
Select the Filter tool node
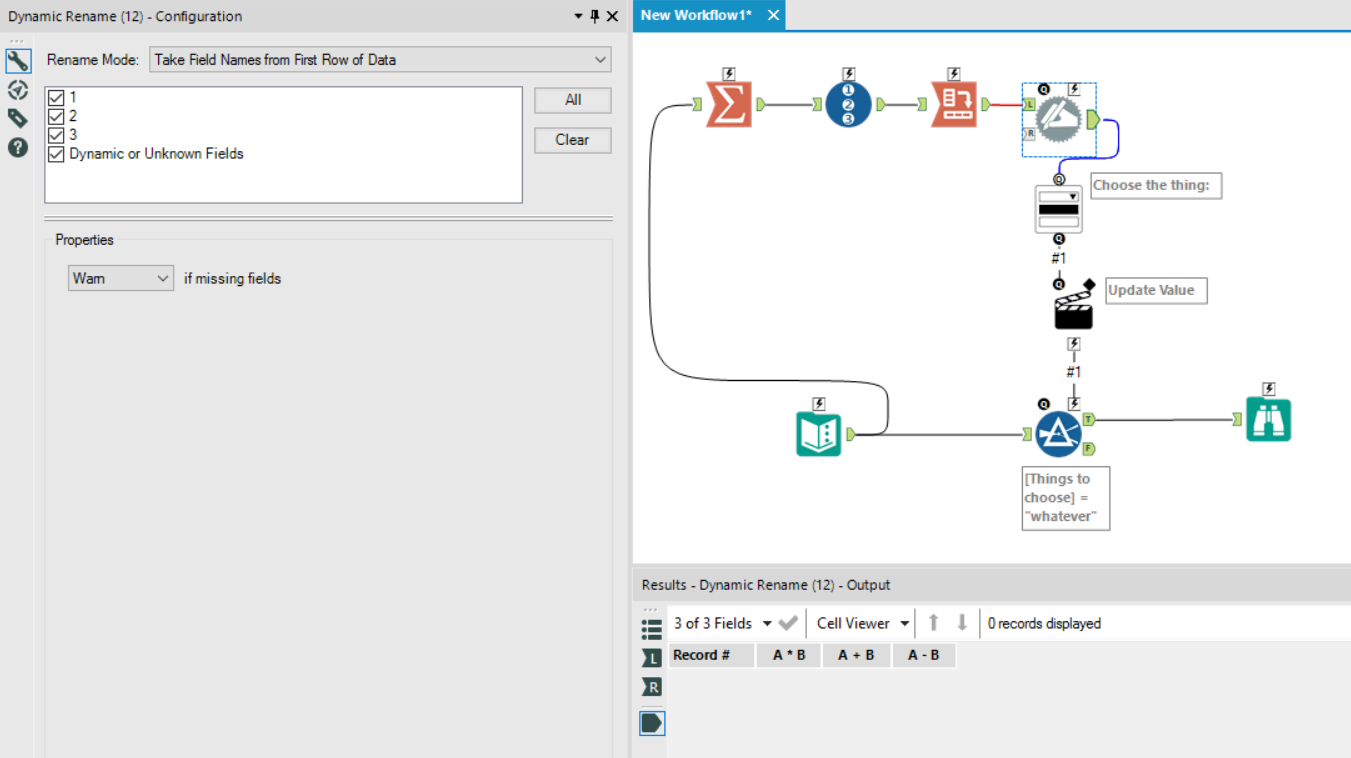click(x=1058, y=434)
